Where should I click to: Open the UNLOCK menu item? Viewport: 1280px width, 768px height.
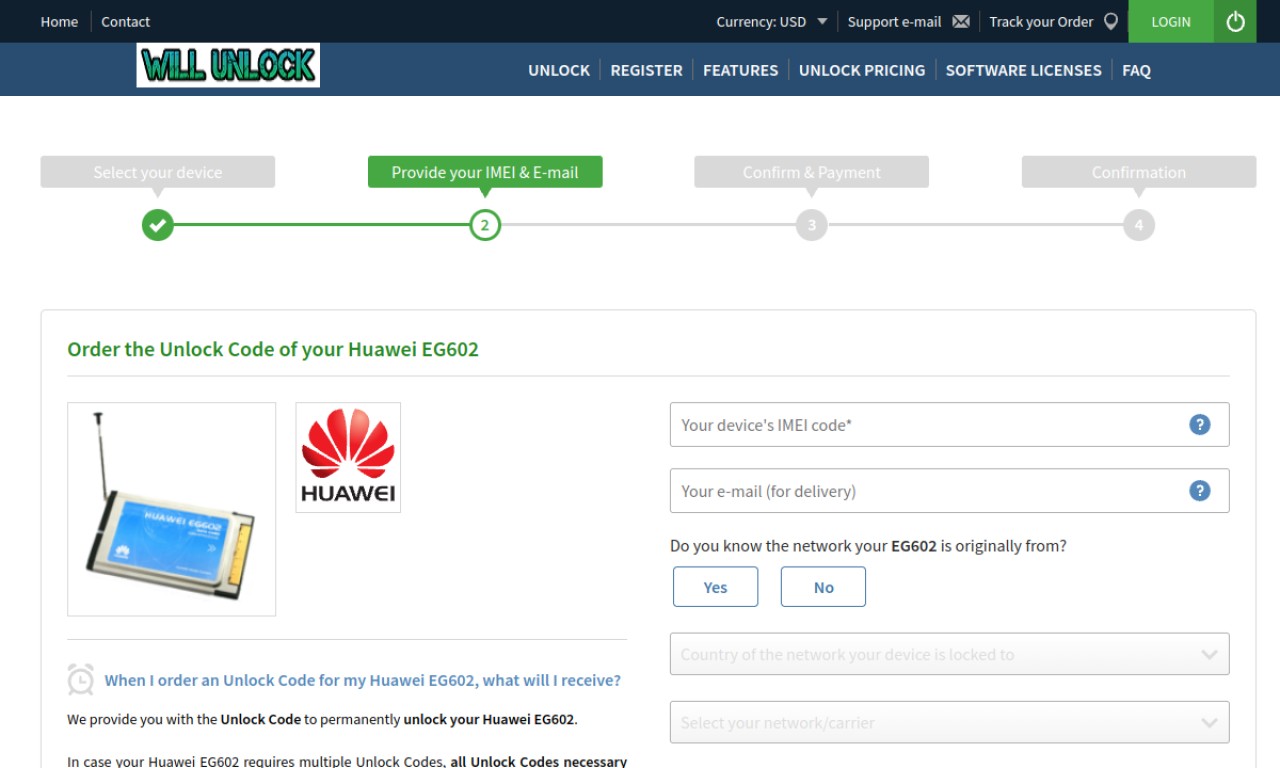click(559, 70)
